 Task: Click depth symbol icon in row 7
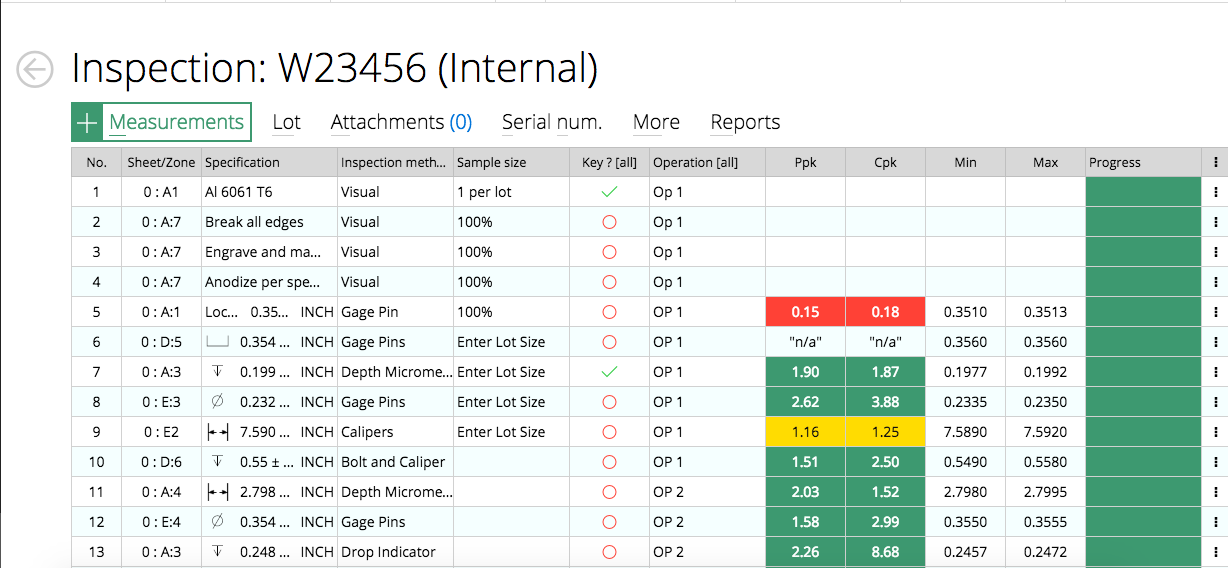(x=217, y=372)
